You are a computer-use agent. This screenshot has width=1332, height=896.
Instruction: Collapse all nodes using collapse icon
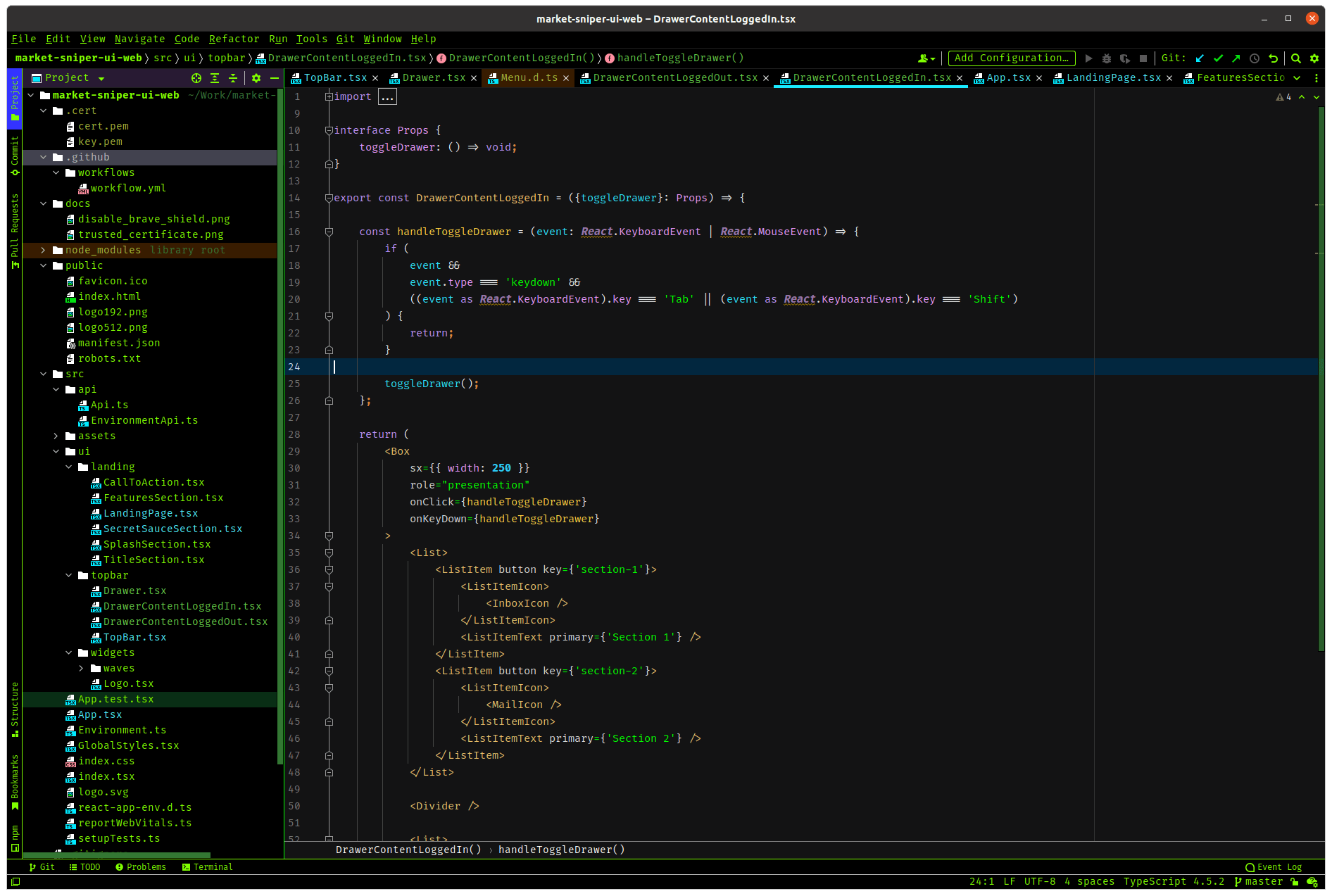233,78
